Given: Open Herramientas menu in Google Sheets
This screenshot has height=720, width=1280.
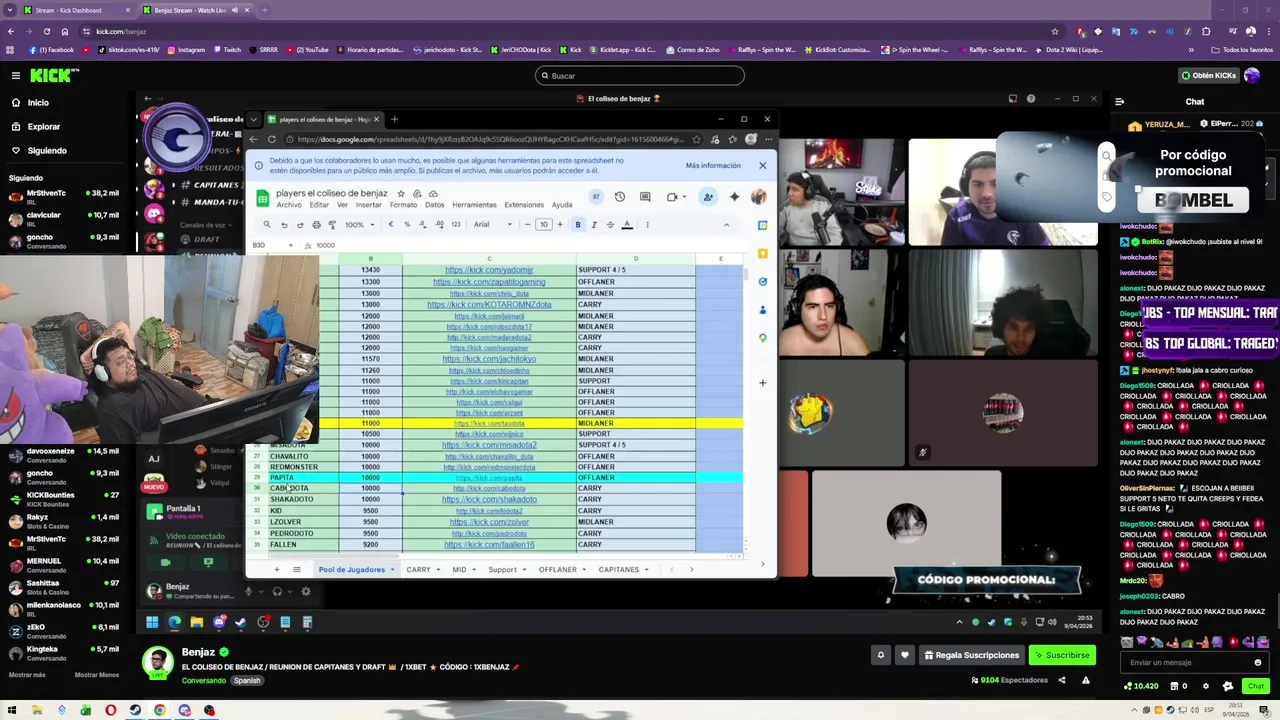Looking at the screenshot, I should (474, 205).
